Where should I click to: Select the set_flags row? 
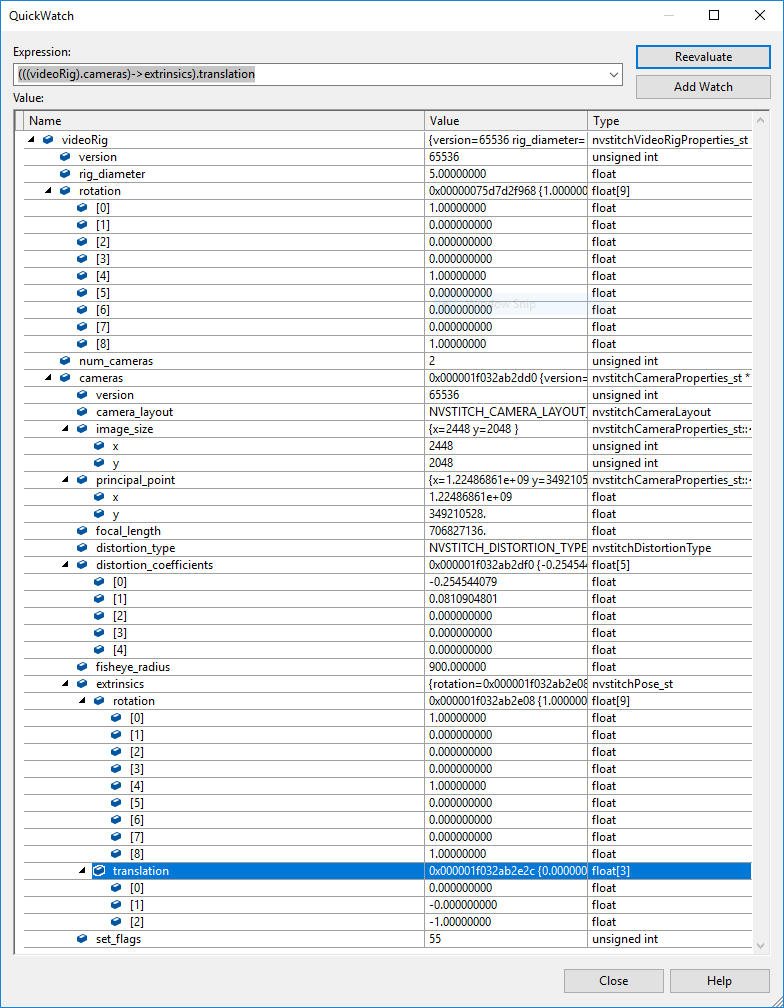pyautogui.click(x=388, y=939)
